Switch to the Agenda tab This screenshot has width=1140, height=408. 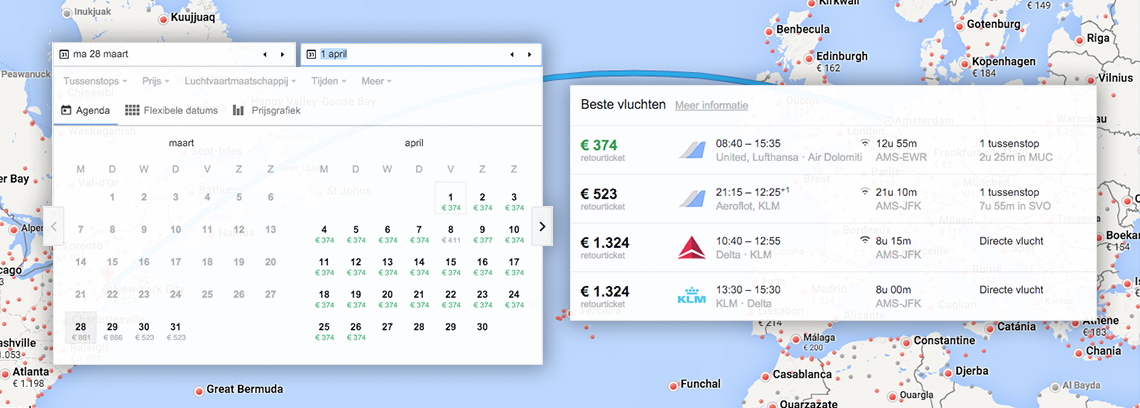(x=85, y=111)
